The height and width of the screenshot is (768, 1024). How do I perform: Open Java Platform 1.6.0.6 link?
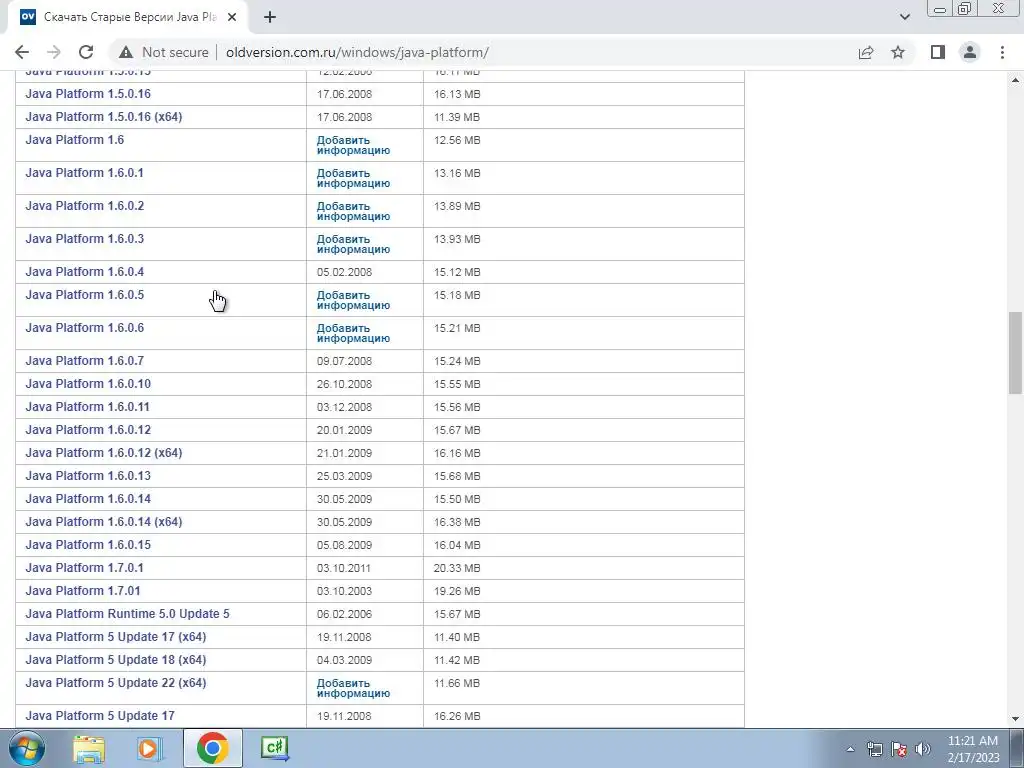[x=84, y=328]
